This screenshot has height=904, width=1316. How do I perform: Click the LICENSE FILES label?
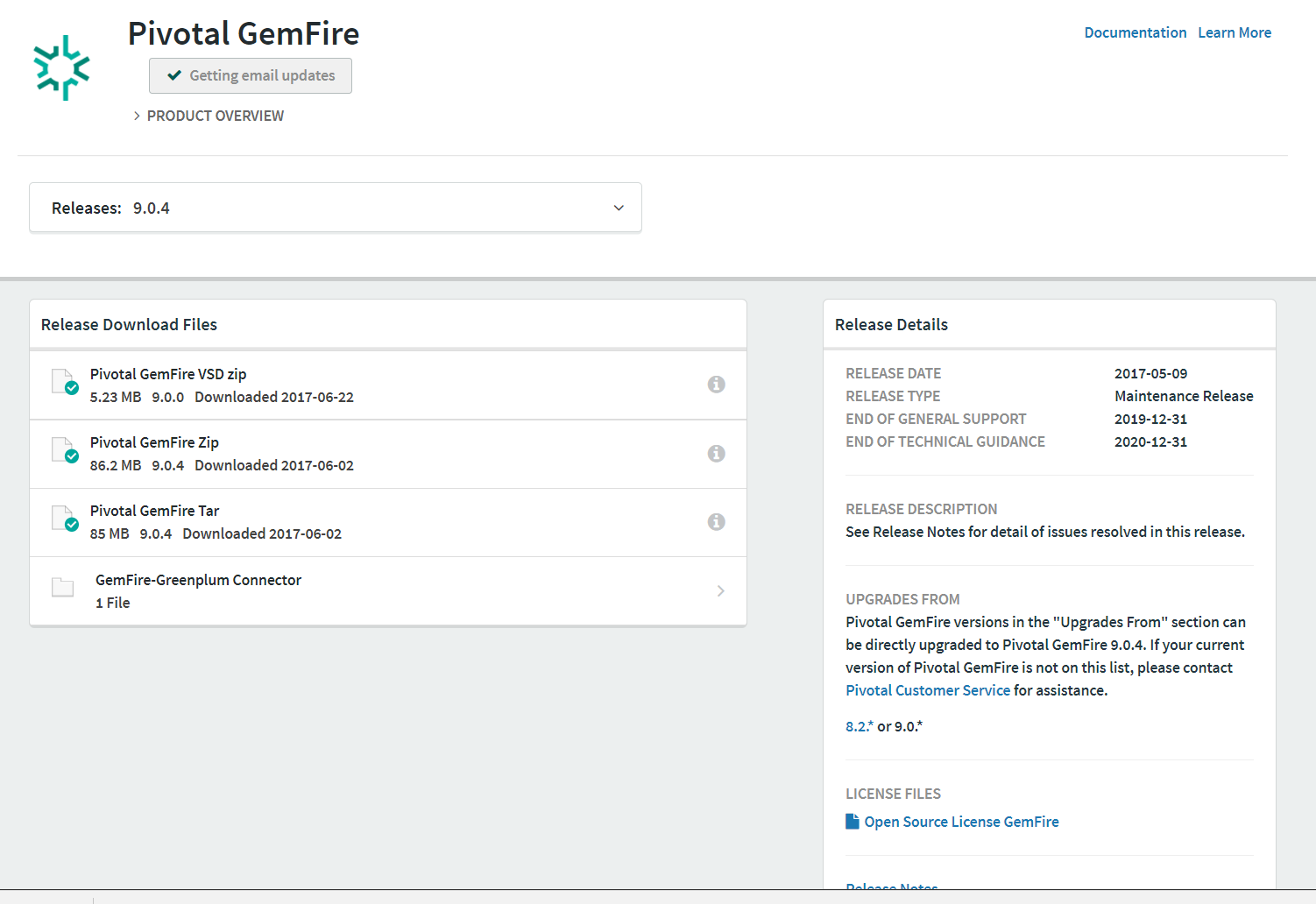coord(893,794)
